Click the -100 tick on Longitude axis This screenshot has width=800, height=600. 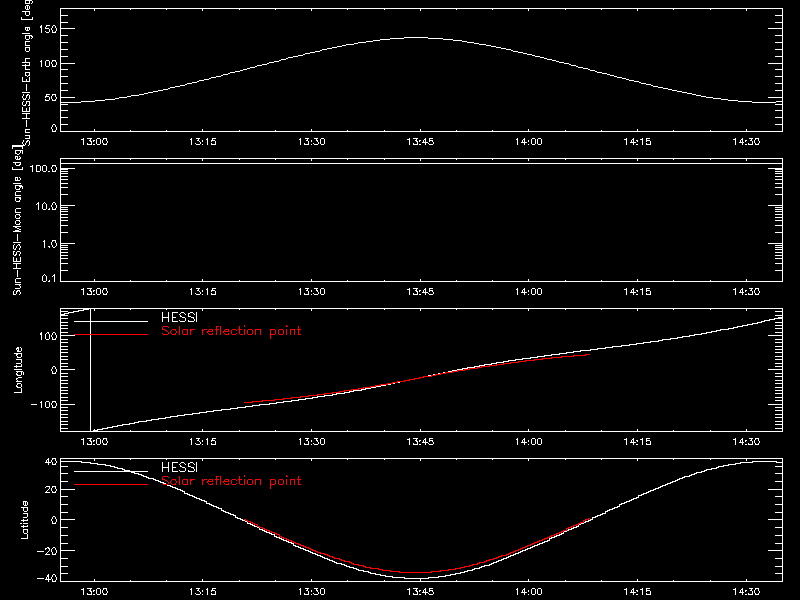click(44, 404)
